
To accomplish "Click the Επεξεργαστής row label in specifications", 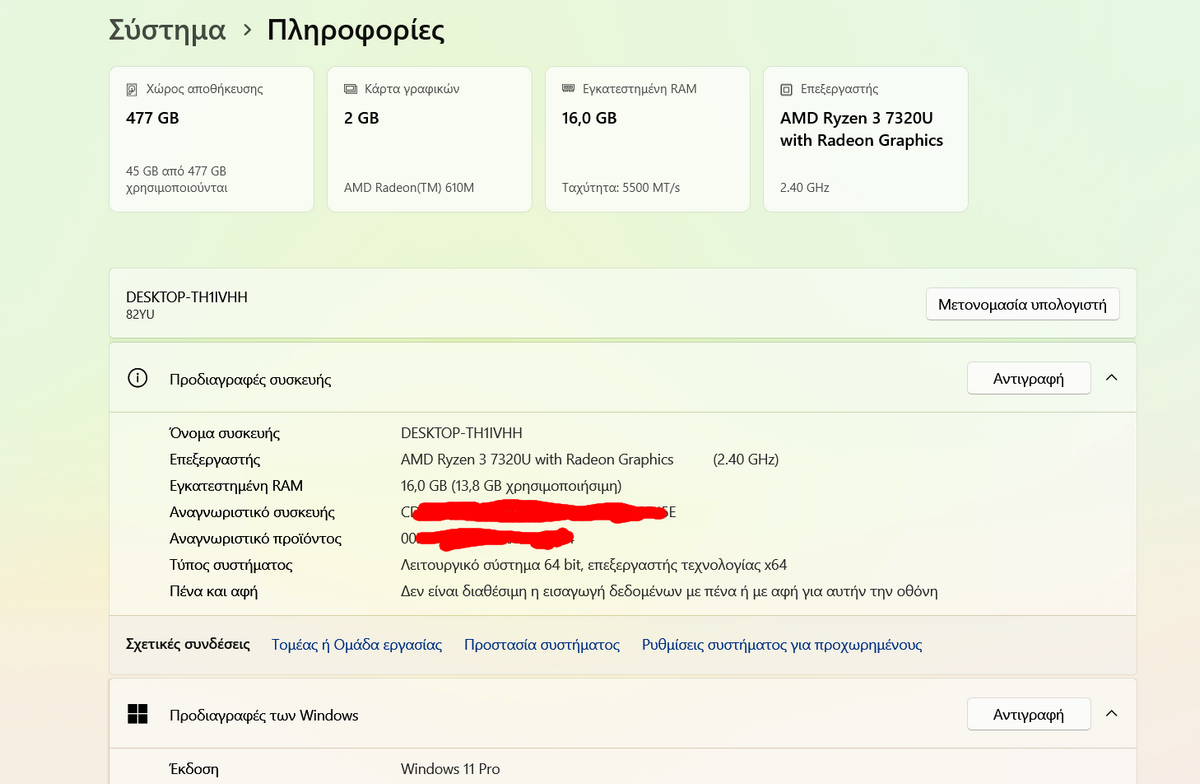I will pos(215,459).
